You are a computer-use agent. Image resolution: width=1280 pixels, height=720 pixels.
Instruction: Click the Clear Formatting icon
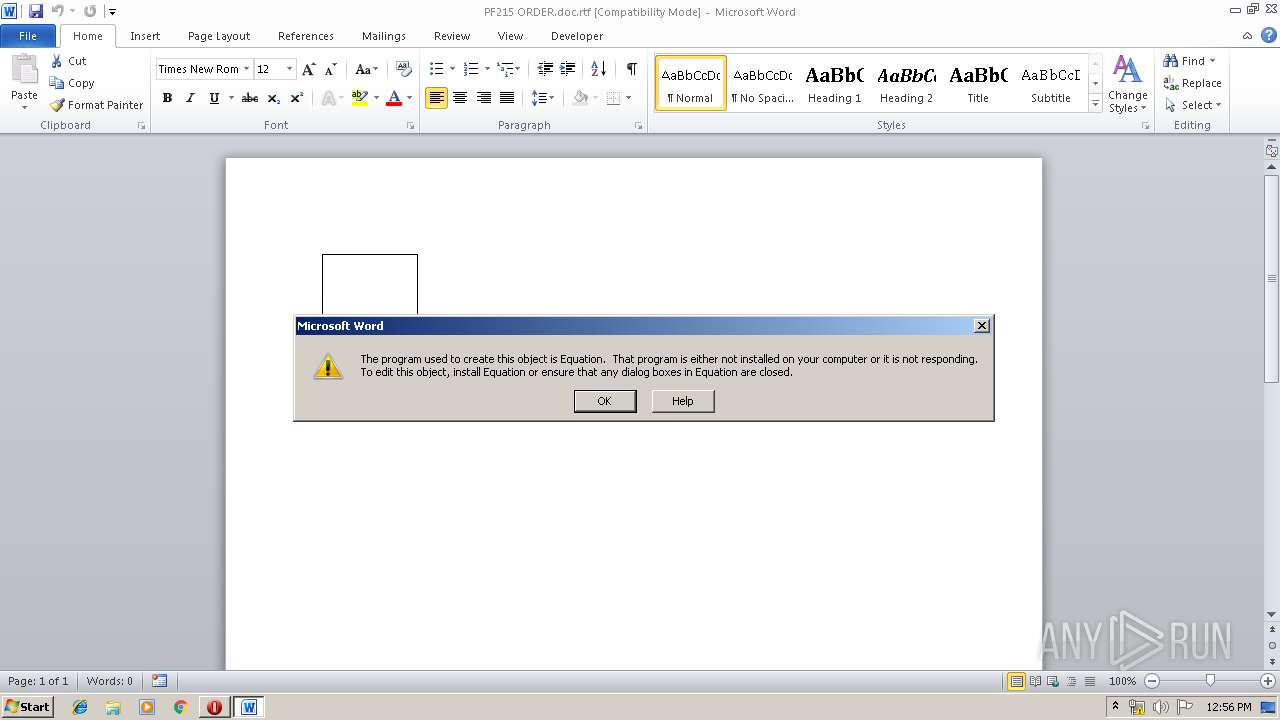tap(404, 69)
